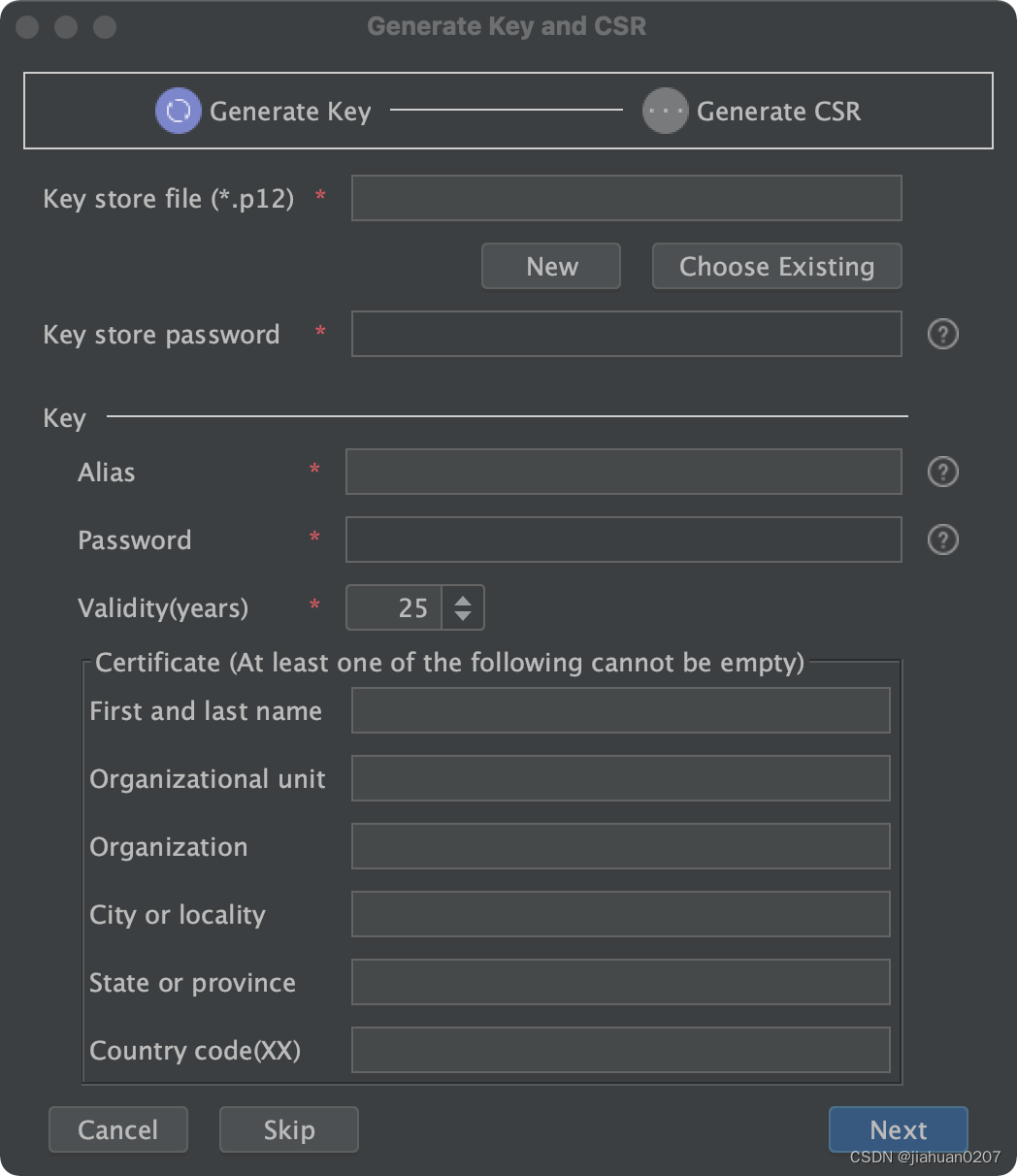This screenshot has height=1176, width=1017.
Task: Focus the First and last name field
Action: 621,710
